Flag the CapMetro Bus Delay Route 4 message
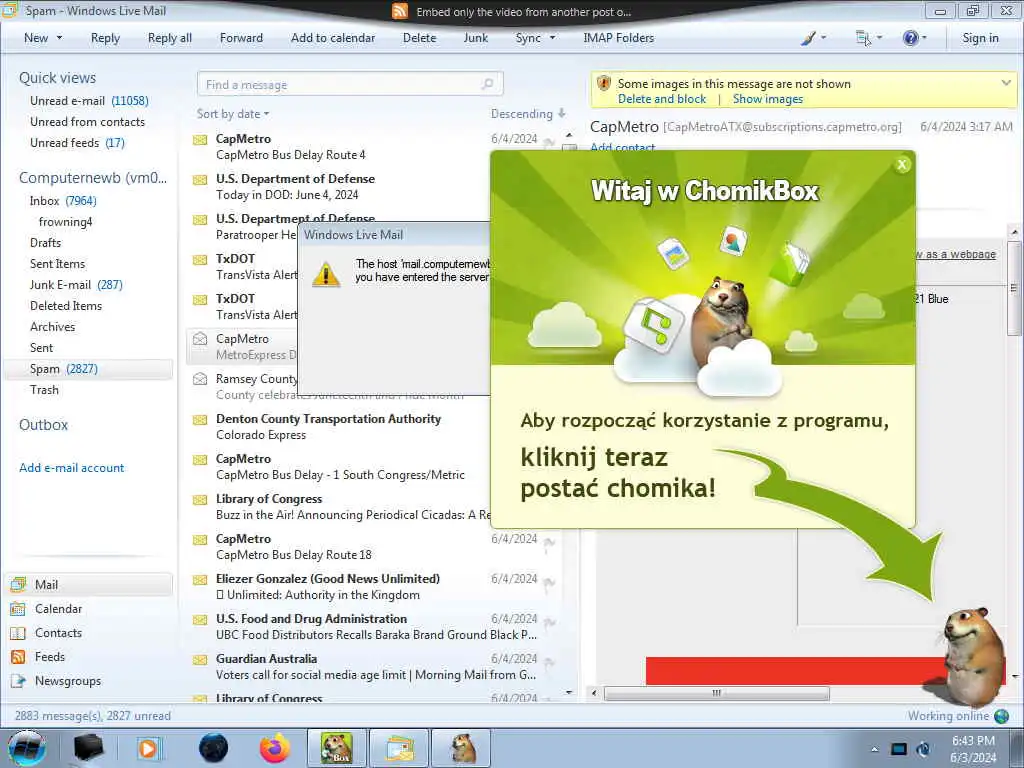Viewport: 1024px width, 768px height. [549, 142]
